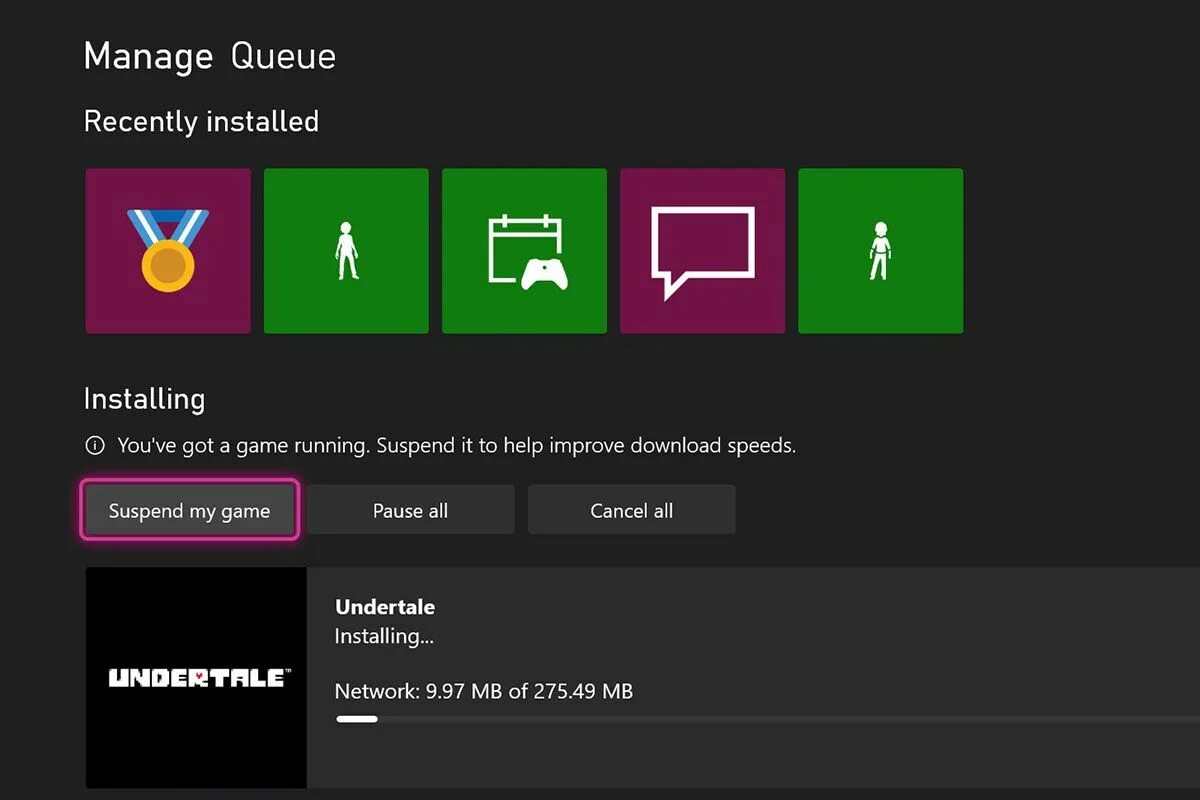Select the Suspend my game button
The height and width of the screenshot is (800, 1200).
pos(190,511)
